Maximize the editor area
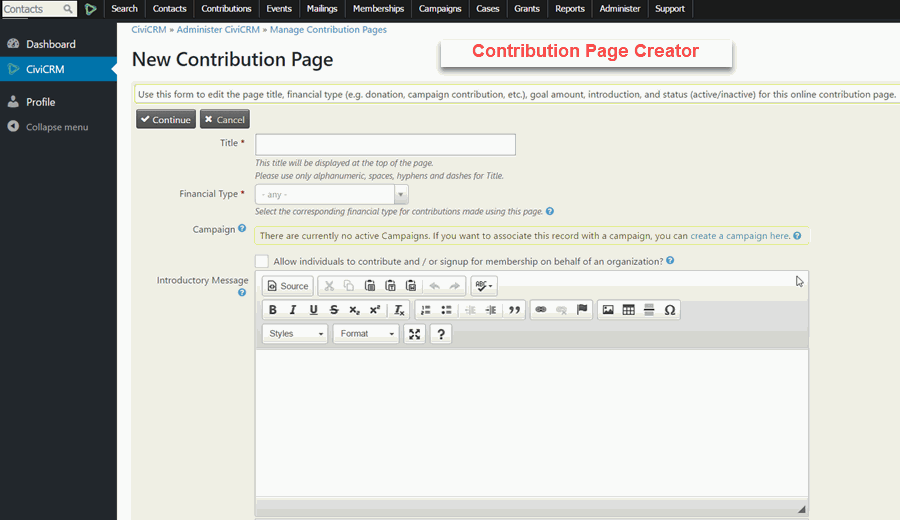This screenshot has height=520, width=900. (414, 333)
